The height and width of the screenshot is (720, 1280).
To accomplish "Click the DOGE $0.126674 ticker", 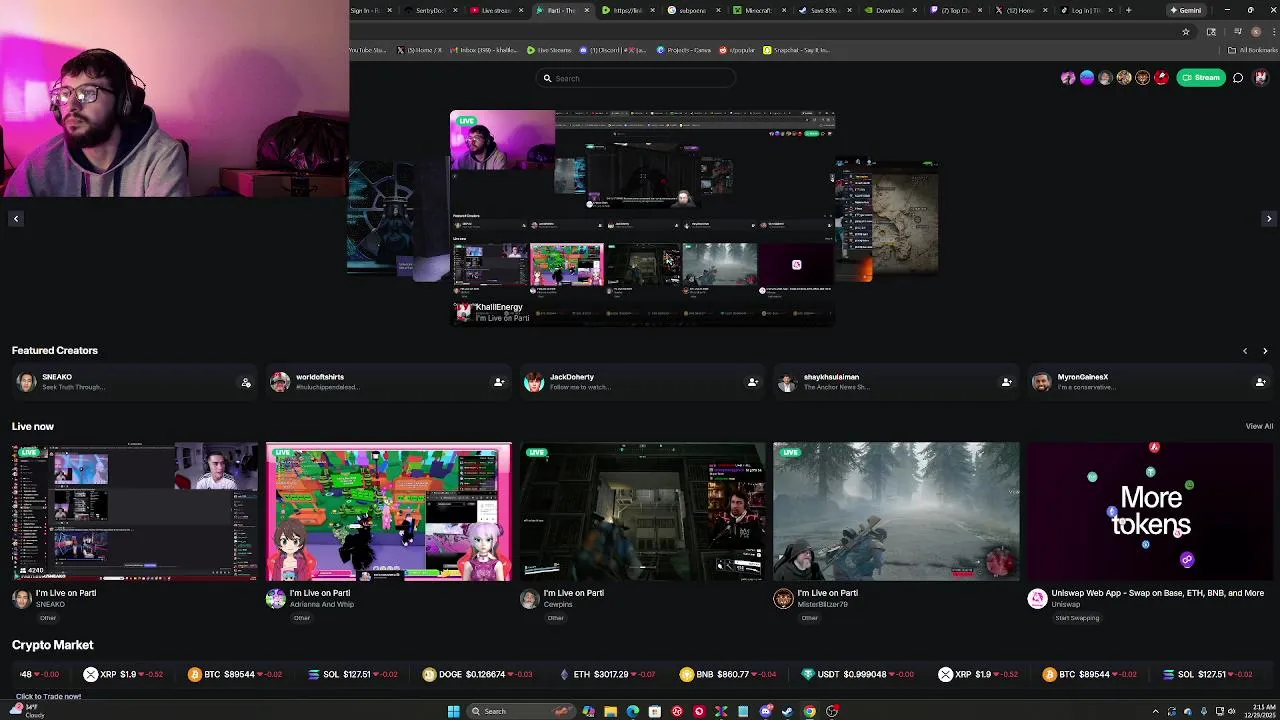I will (x=478, y=675).
